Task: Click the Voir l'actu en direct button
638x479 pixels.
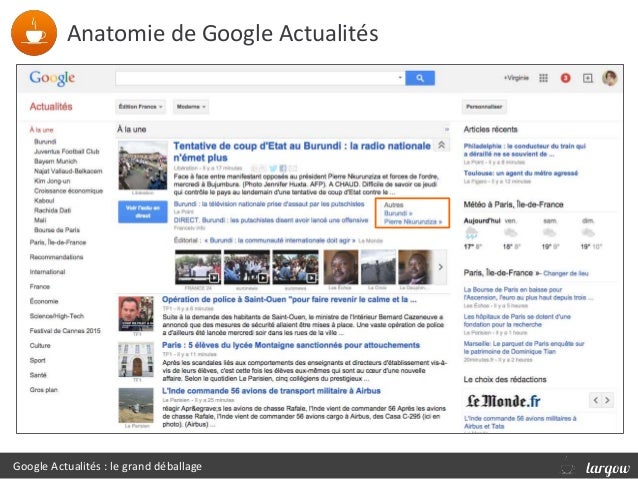Action: click(143, 212)
